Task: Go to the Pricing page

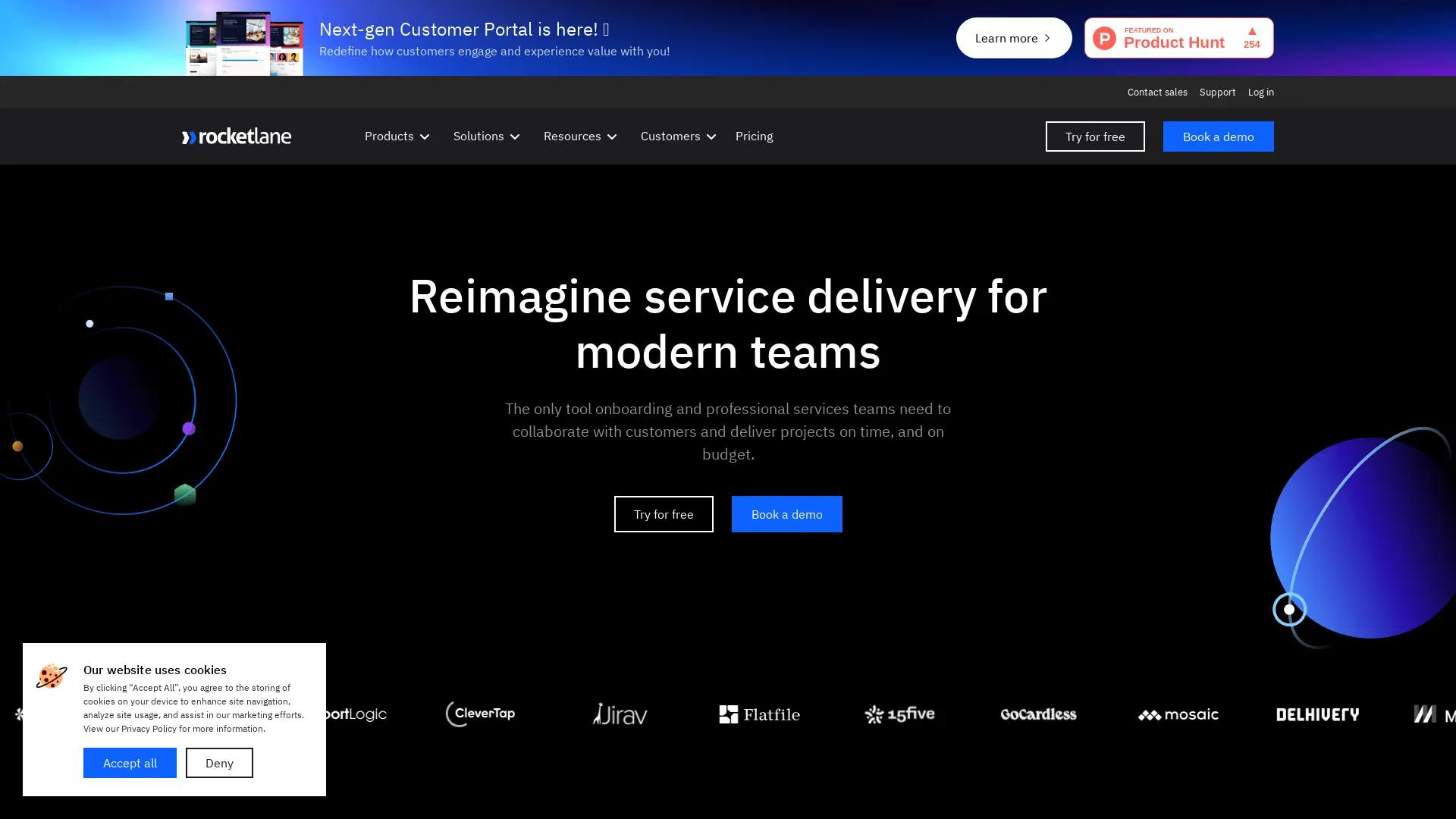Action: (754, 136)
